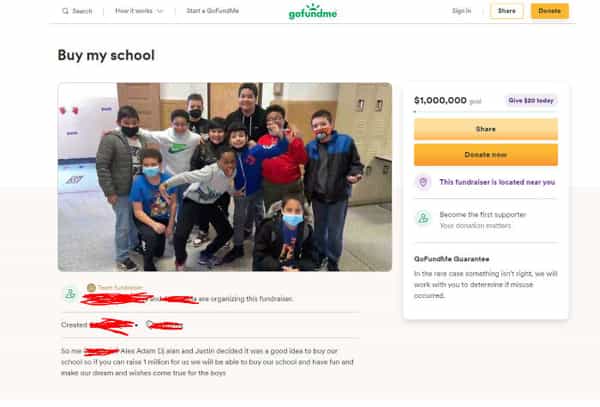Click the search magnifier icon
This screenshot has width=600, height=407.
pyautogui.click(x=65, y=11)
